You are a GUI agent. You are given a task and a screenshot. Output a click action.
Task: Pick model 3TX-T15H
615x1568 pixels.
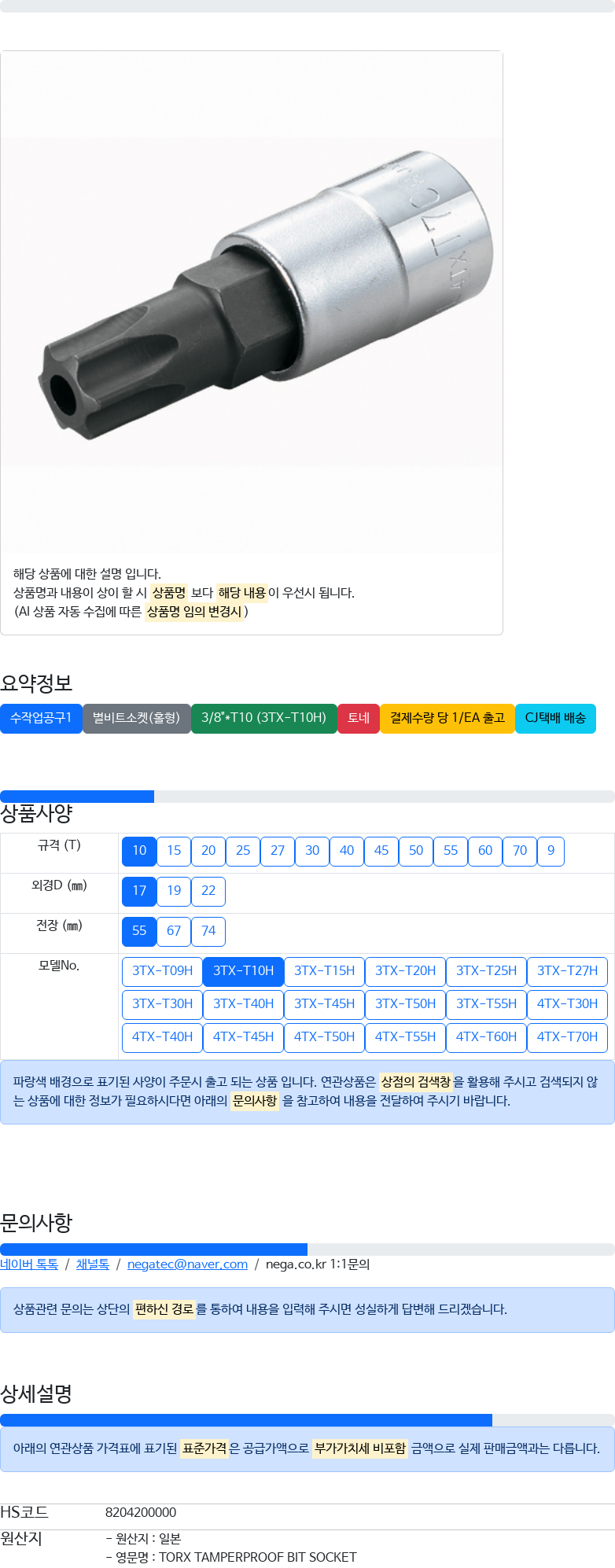coord(324,971)
